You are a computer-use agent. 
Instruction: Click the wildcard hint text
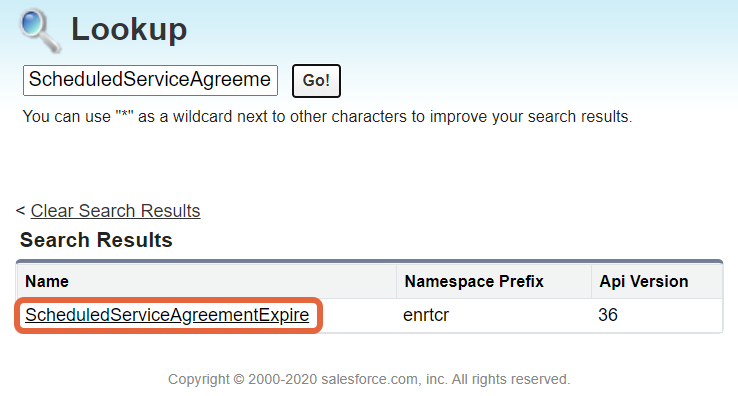coord(327,116)
